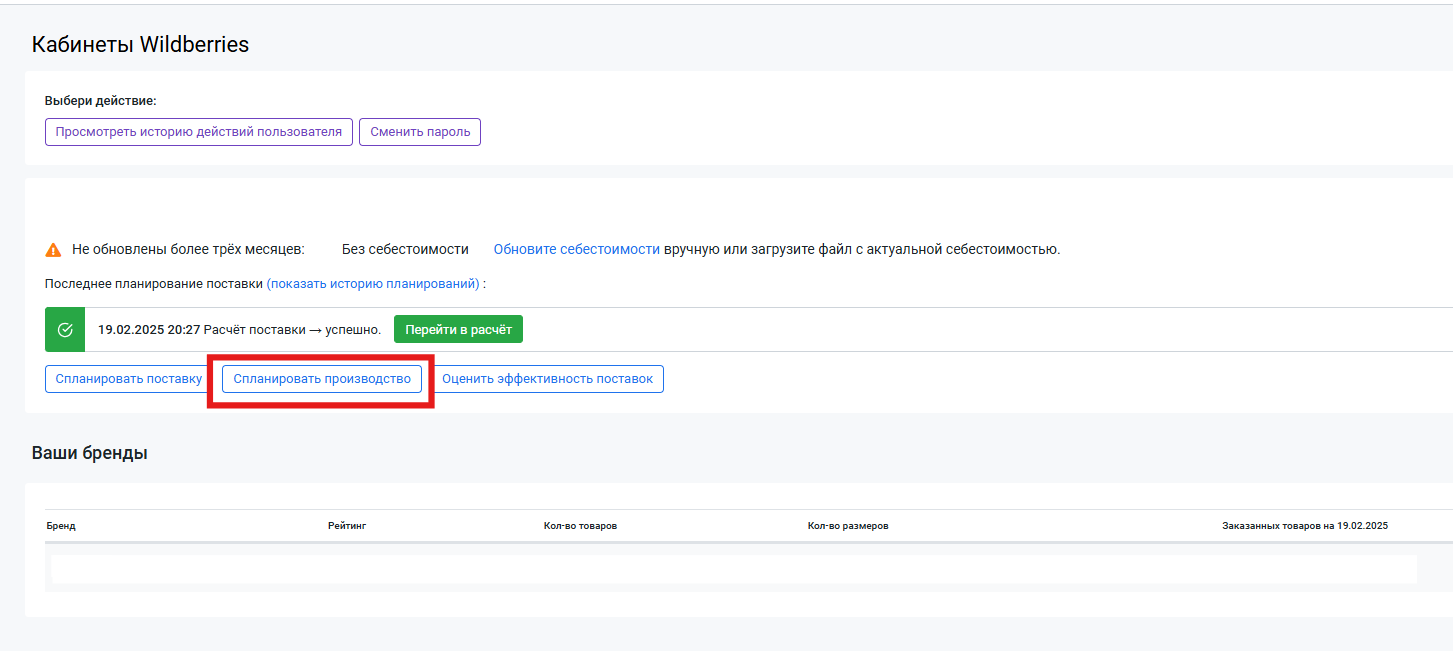Click the Кабинеты Wildberries heading

pyautogui.click(x=140, y=45)
